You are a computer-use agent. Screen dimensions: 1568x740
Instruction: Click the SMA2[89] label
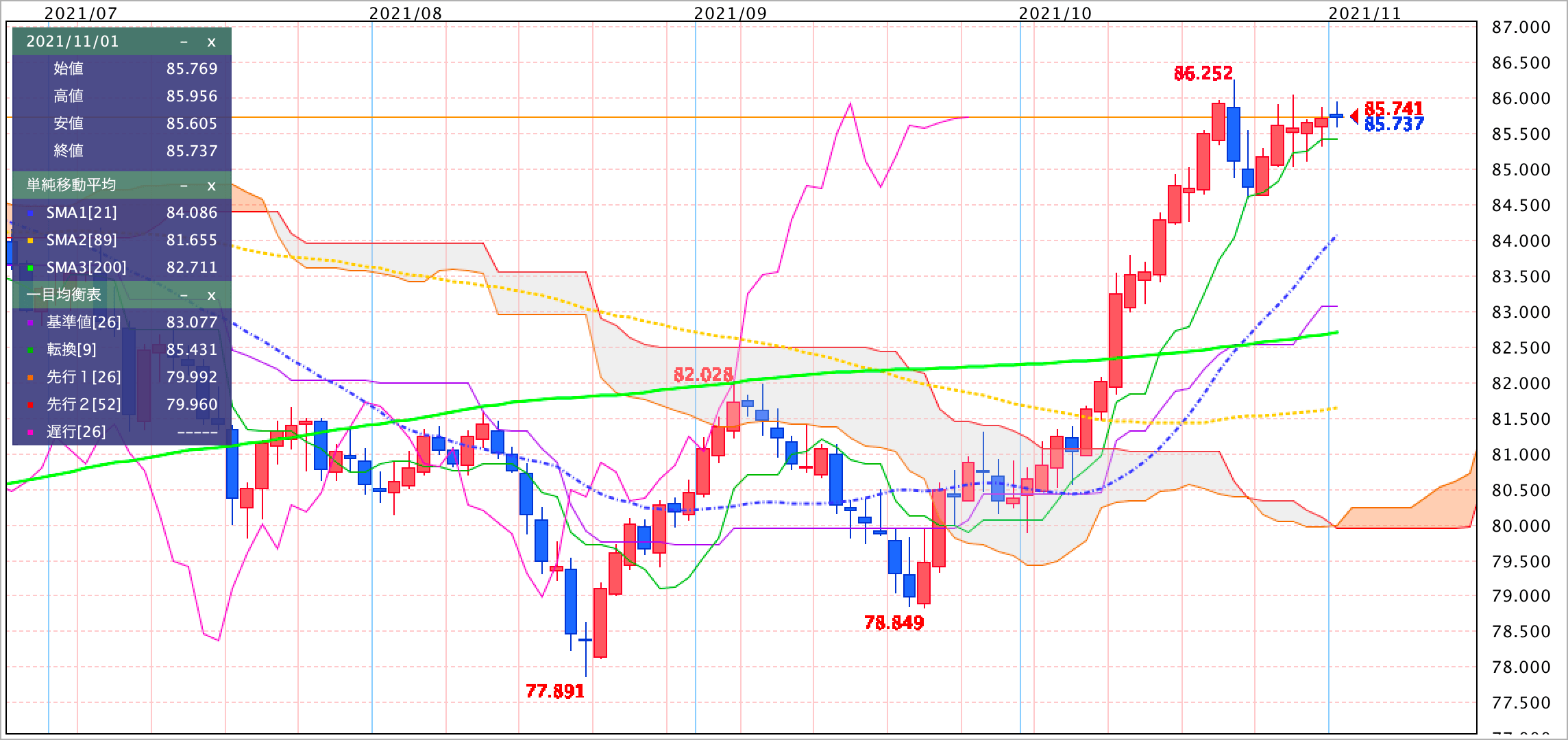[82, 240]
